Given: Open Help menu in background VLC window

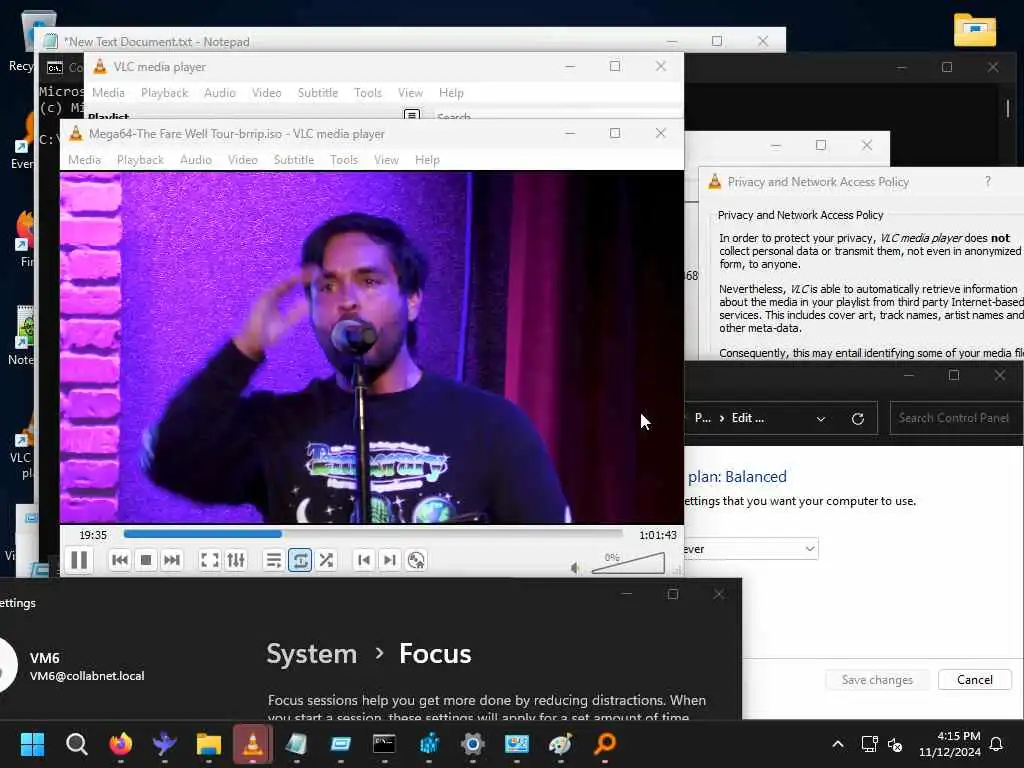Looking at the screenshot, I should tap(451, 93).
